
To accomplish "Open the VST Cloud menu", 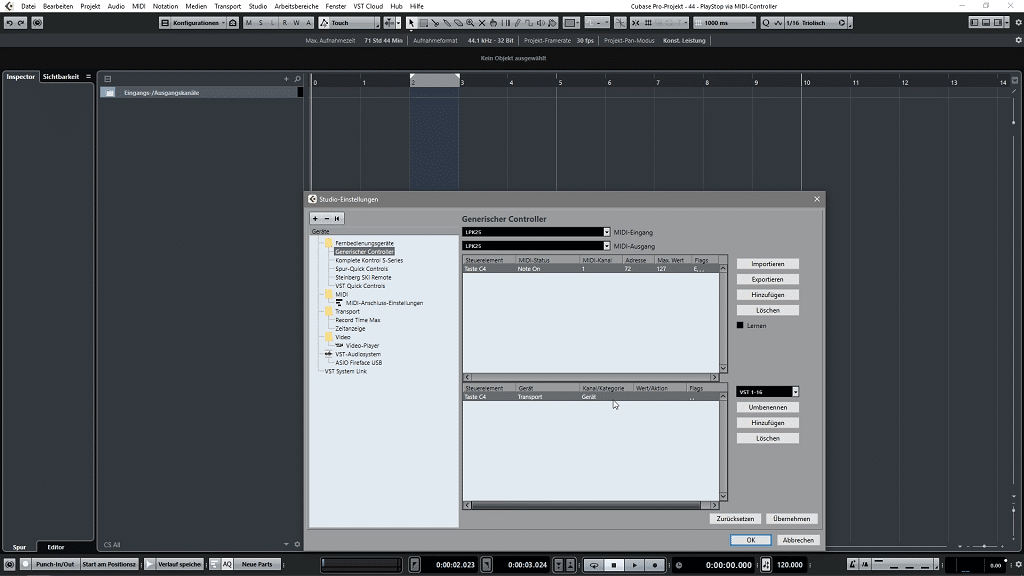I will [x=368, y=7].
